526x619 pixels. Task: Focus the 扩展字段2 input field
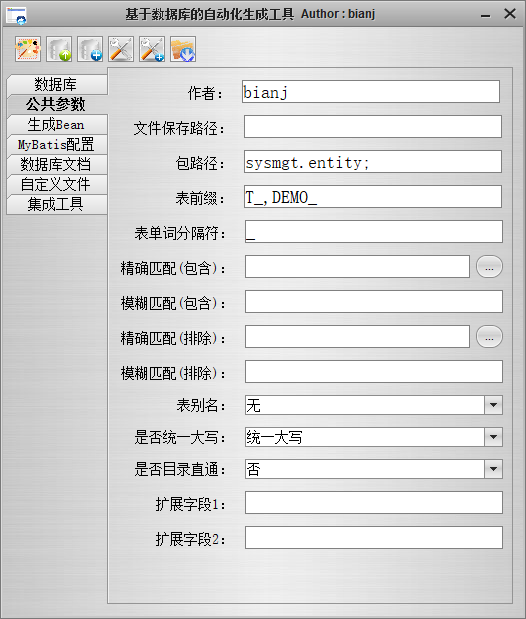(x=374, y=538)
